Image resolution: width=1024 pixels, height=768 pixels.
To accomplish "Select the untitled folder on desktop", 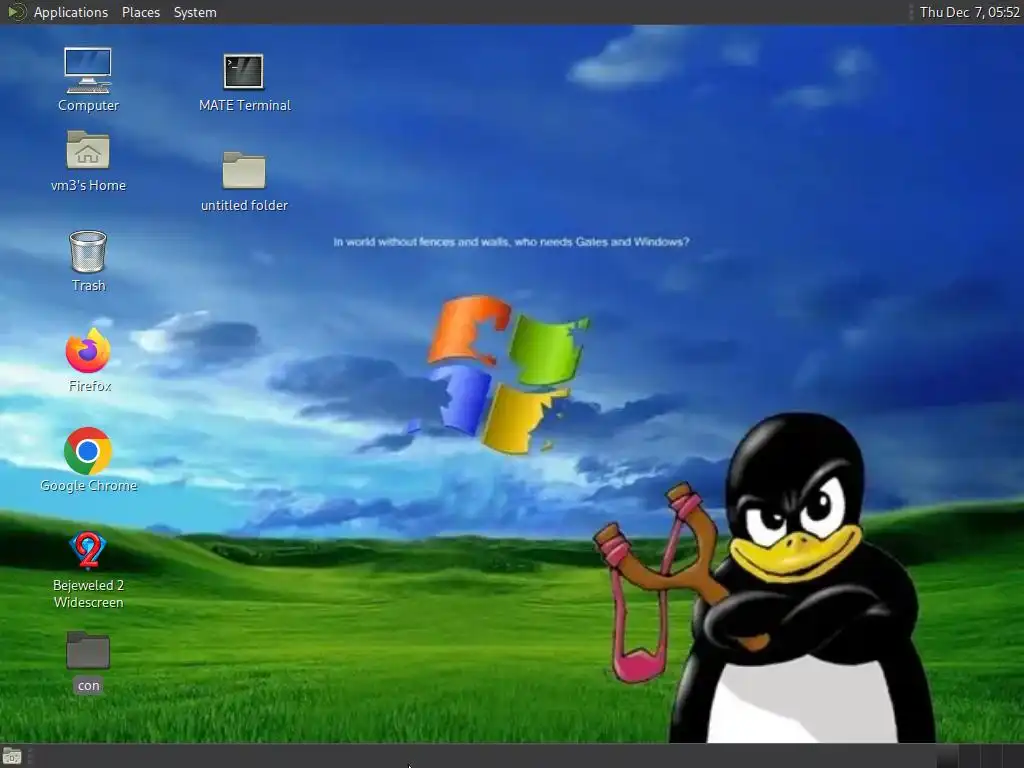I will (x=244, y=181).
